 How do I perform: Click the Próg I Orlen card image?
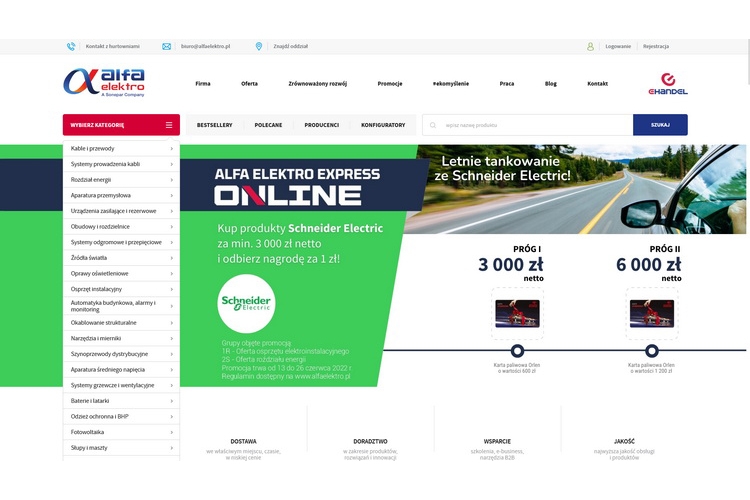[517, 313]
